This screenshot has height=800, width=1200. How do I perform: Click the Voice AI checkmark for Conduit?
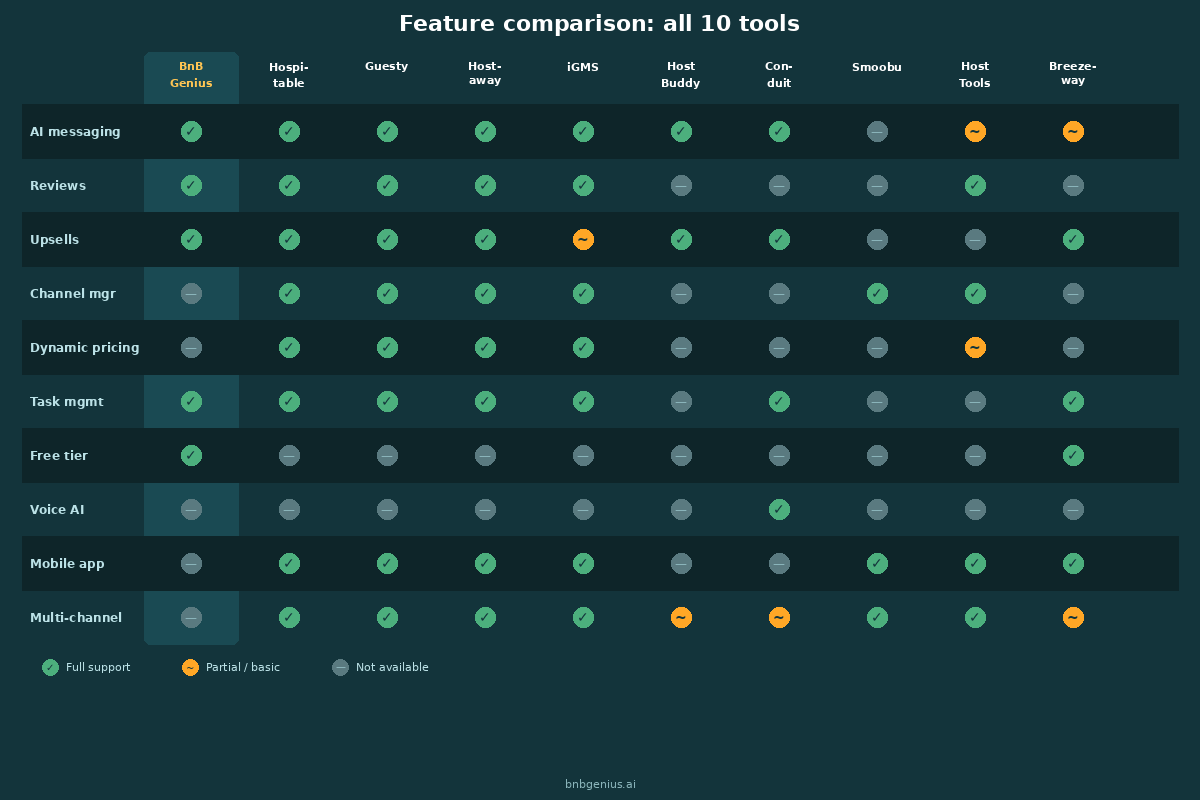click(779, 509)
